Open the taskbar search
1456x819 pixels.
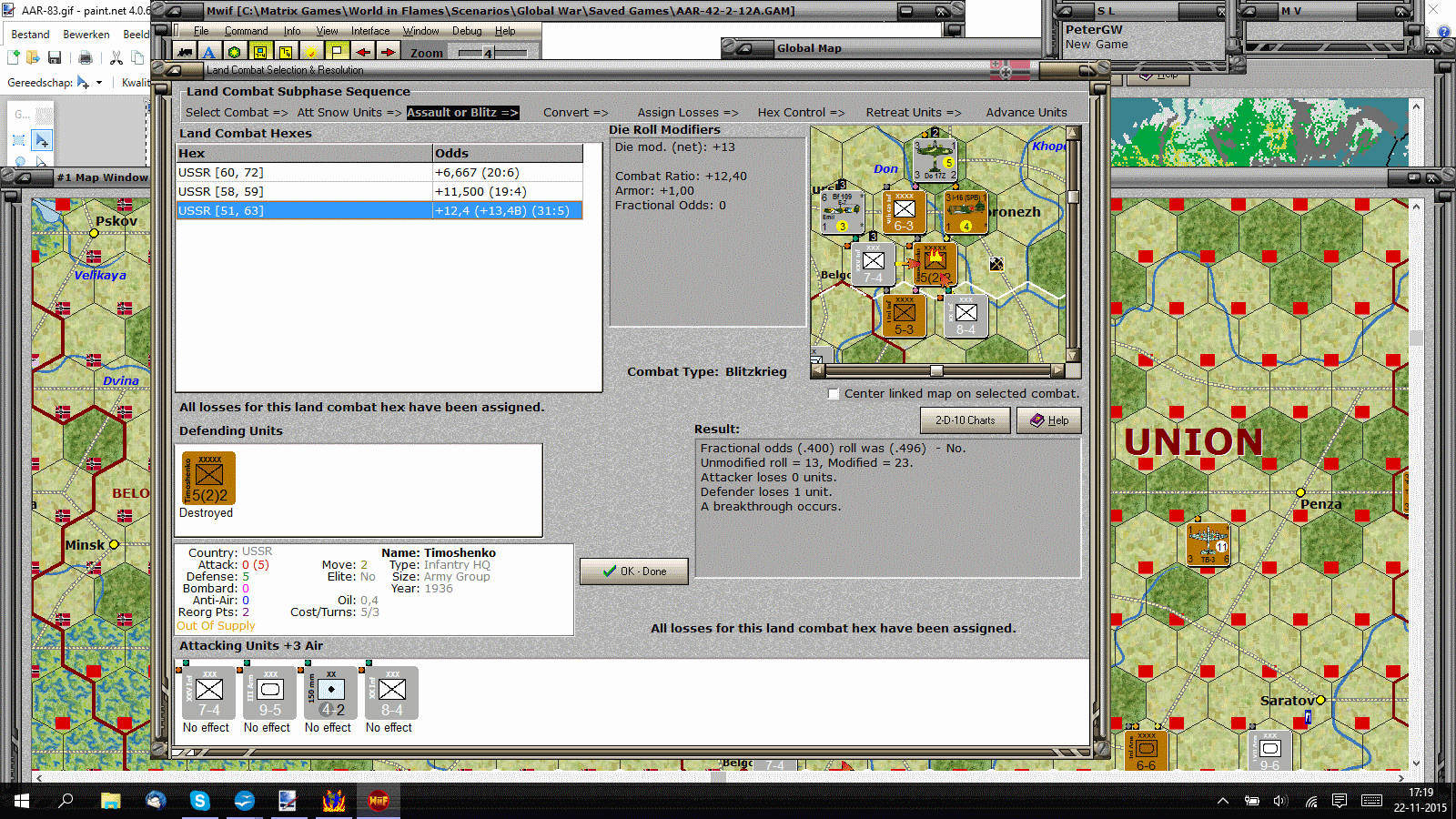66,801
